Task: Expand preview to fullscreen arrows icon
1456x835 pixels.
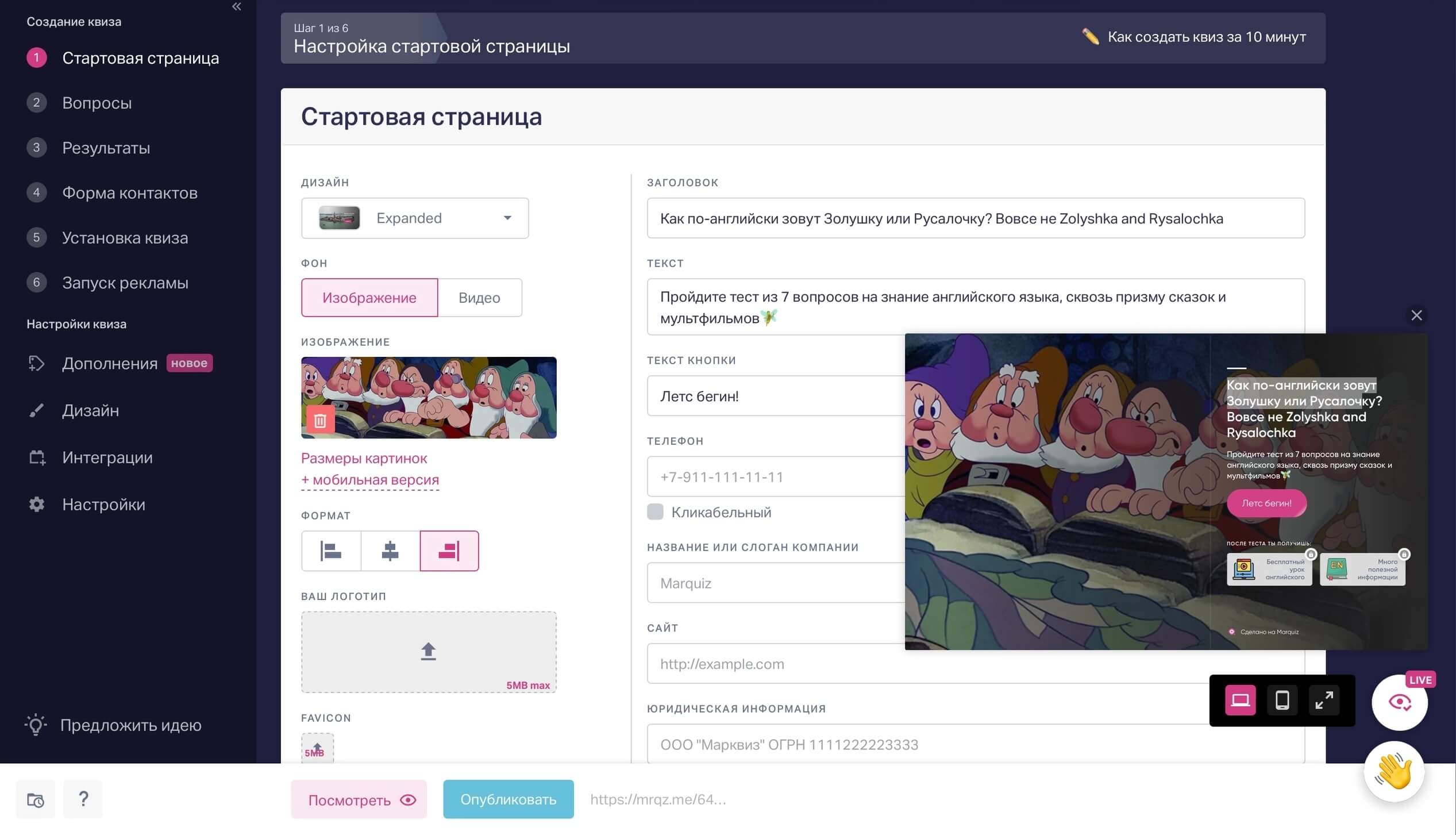Action: point(1324,700)
